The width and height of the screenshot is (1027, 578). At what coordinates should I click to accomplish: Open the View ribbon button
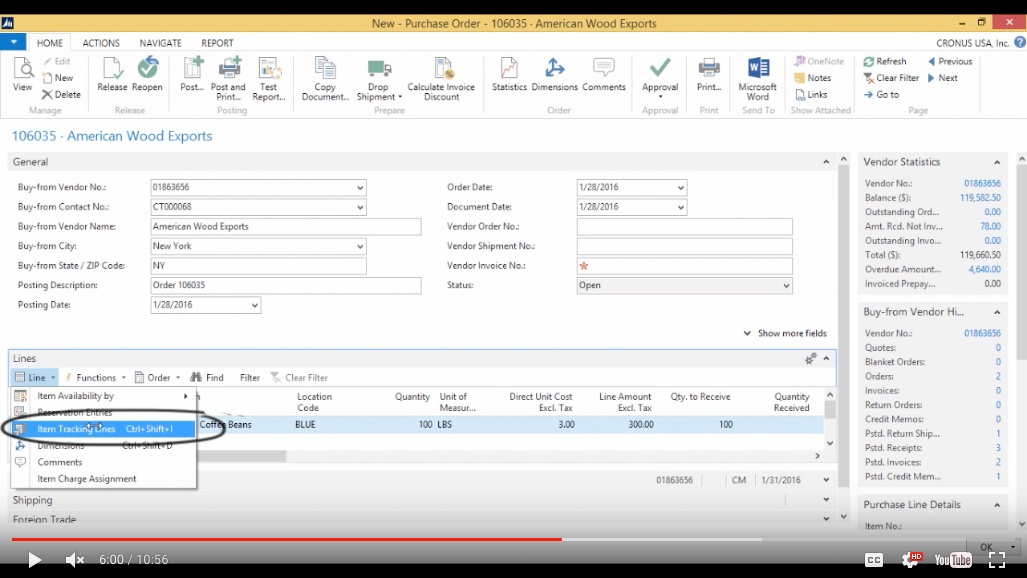coord(22,75)
